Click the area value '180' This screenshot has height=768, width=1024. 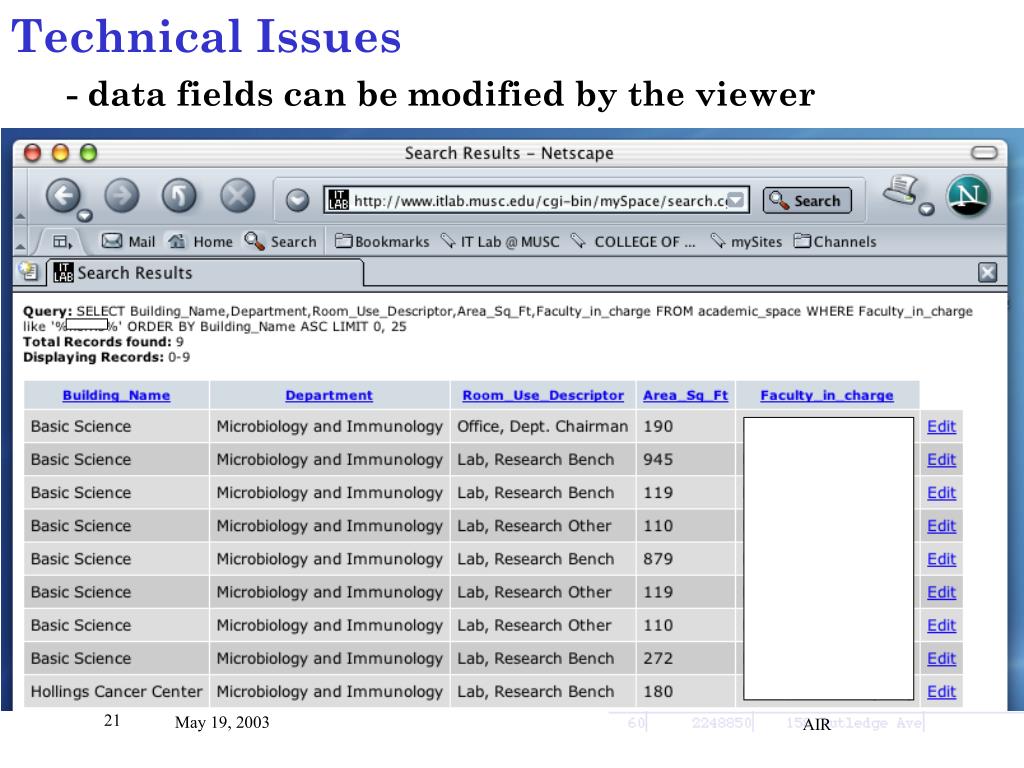pyautogui.click(x=658, y=692)
